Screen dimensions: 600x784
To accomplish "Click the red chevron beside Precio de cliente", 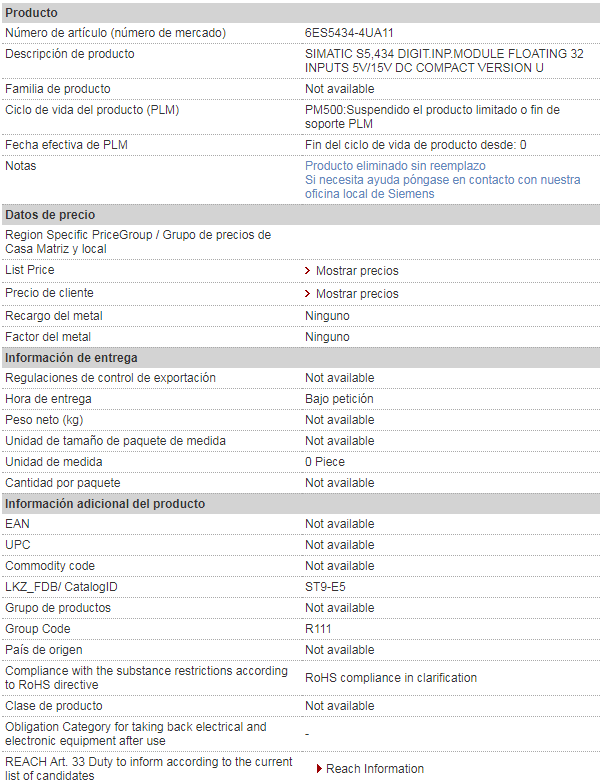I will tap(308, 294).
